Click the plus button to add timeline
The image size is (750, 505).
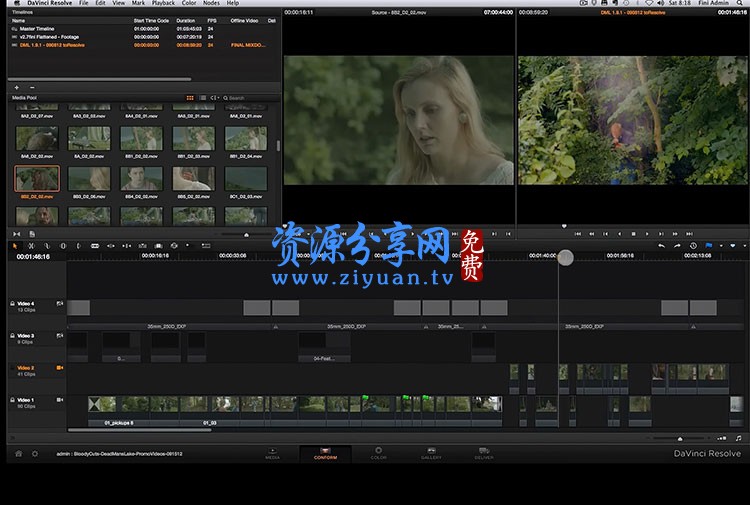tap(17, 88)
